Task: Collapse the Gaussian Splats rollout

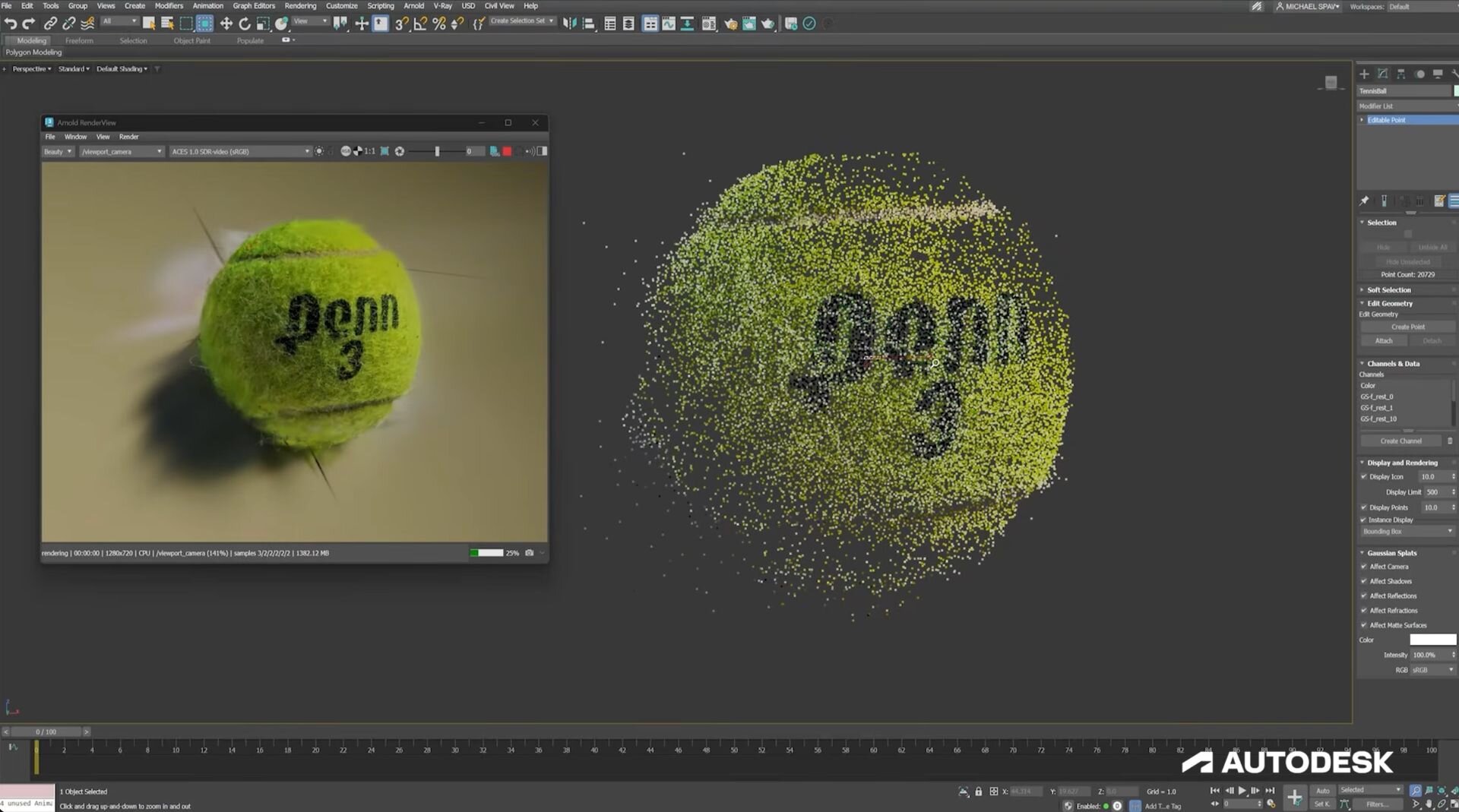Action: coord(1392,553)
